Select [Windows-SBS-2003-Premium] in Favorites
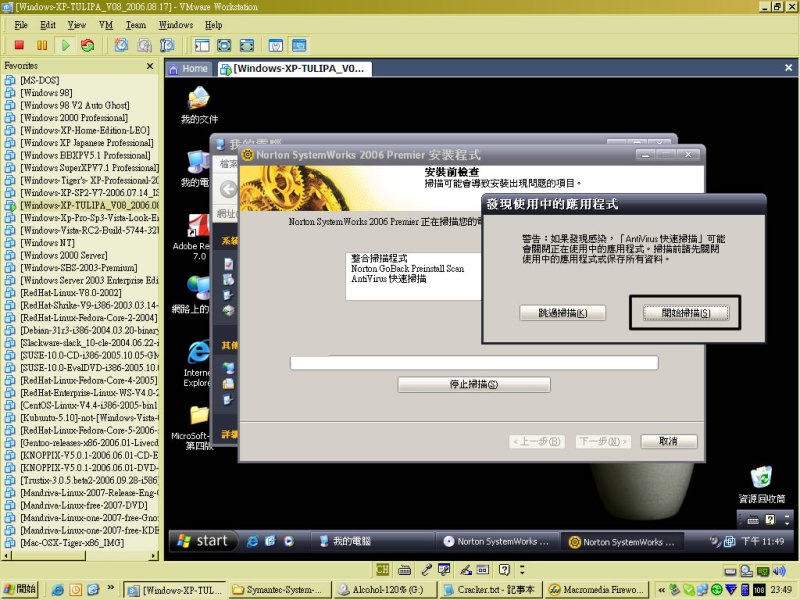Image resolution: width=800 pixels, height=600 pixels. coord(79,268)
